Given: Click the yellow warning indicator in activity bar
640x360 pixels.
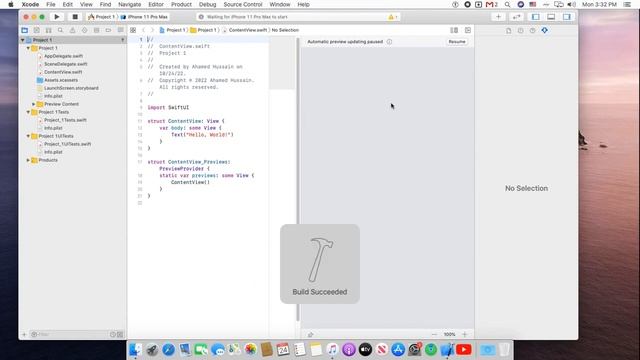Looking at the screenshot, I should [x=392, y=17].
